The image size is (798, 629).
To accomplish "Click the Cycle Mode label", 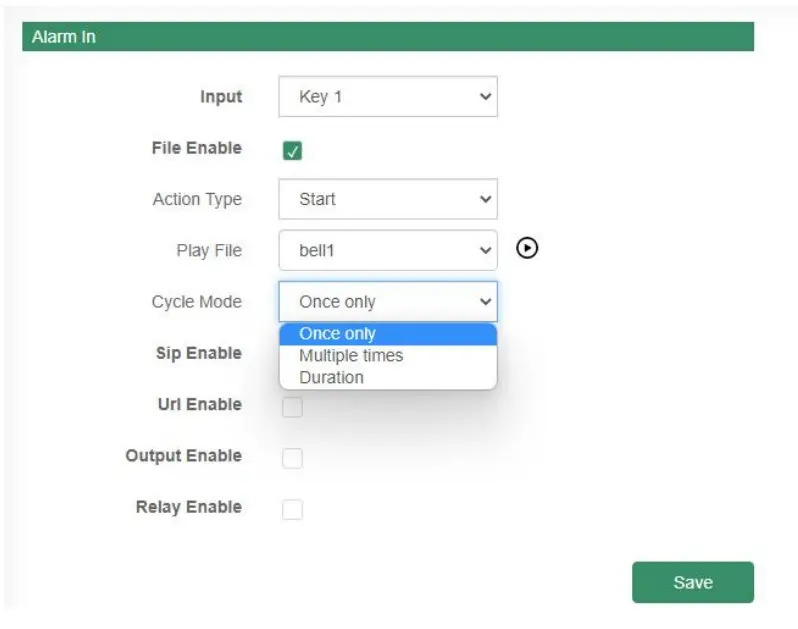I will tap(197, 301).
